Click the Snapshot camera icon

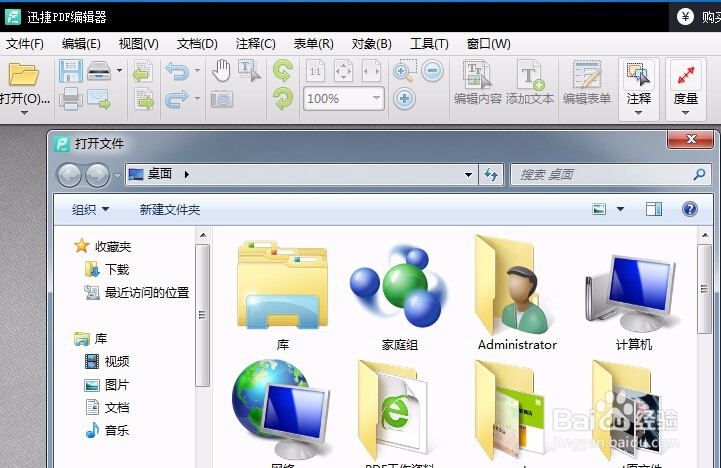pos(222,98)
